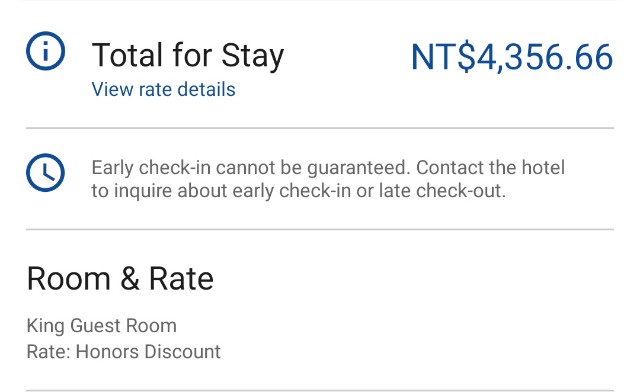Click the divider below View rate details
The image size is (640, 392).
pyautogui.click(x=320, y=128)
